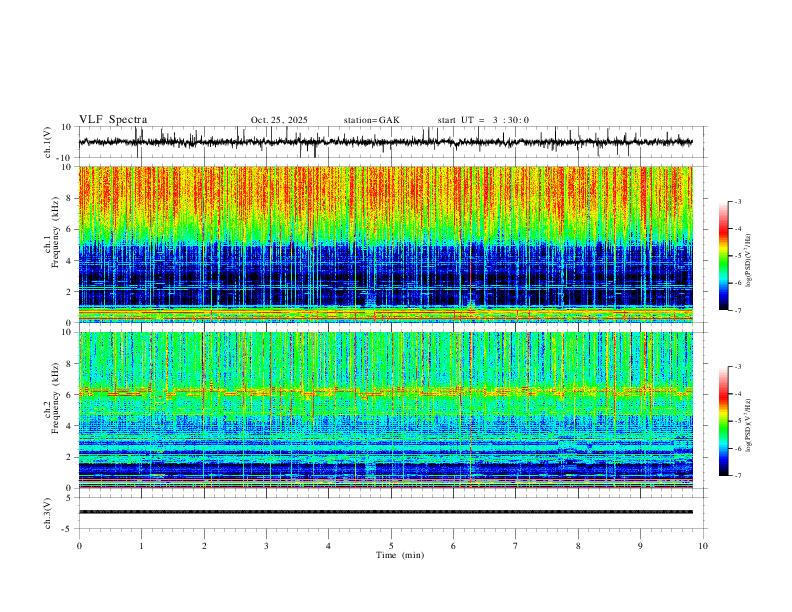Click the ch.2 "Frequency (kHz)" axis label

56,398
